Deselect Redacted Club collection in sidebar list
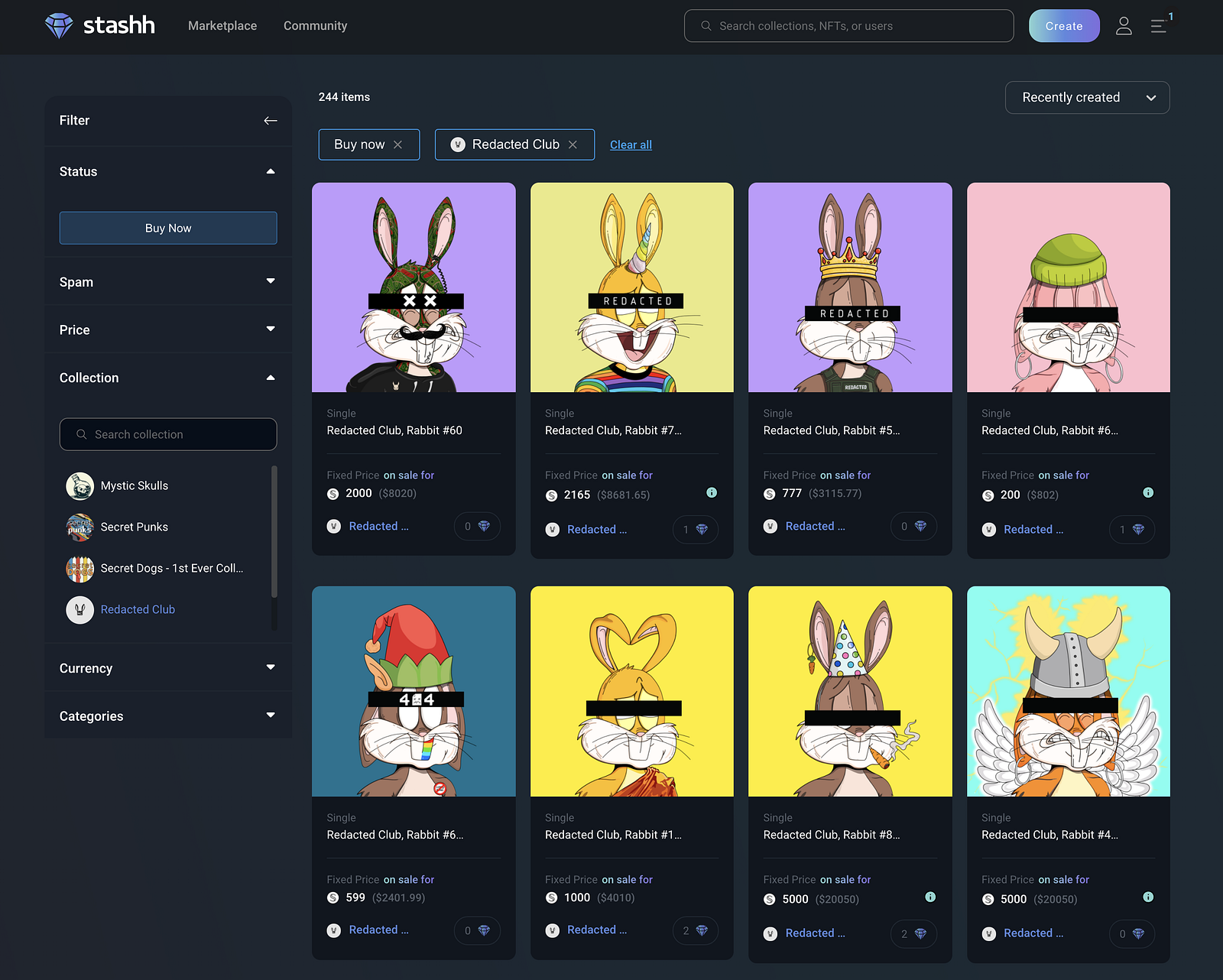 [138, 609]
